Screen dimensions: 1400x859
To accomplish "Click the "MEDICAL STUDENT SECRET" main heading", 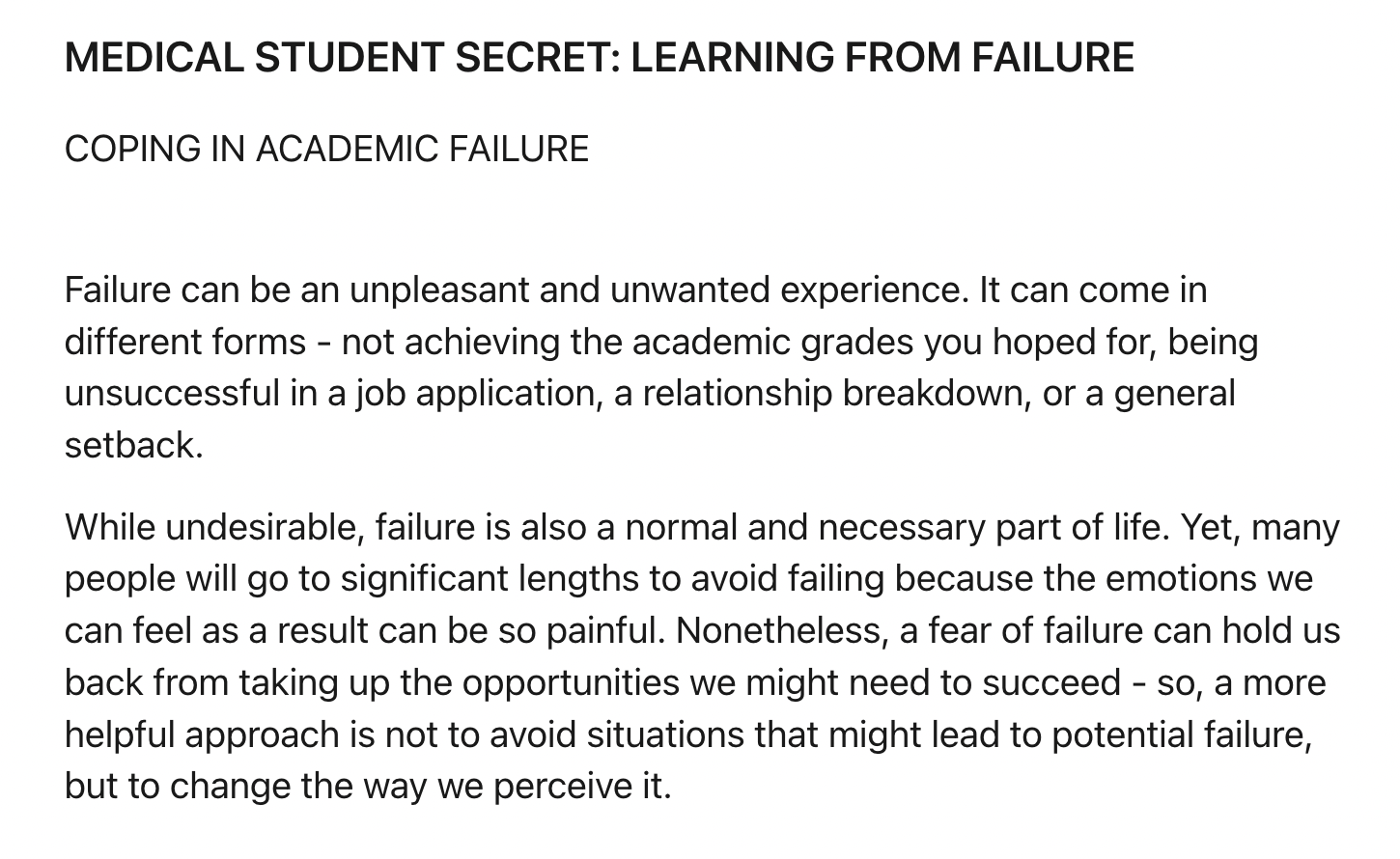I will [x=599, y=58].
